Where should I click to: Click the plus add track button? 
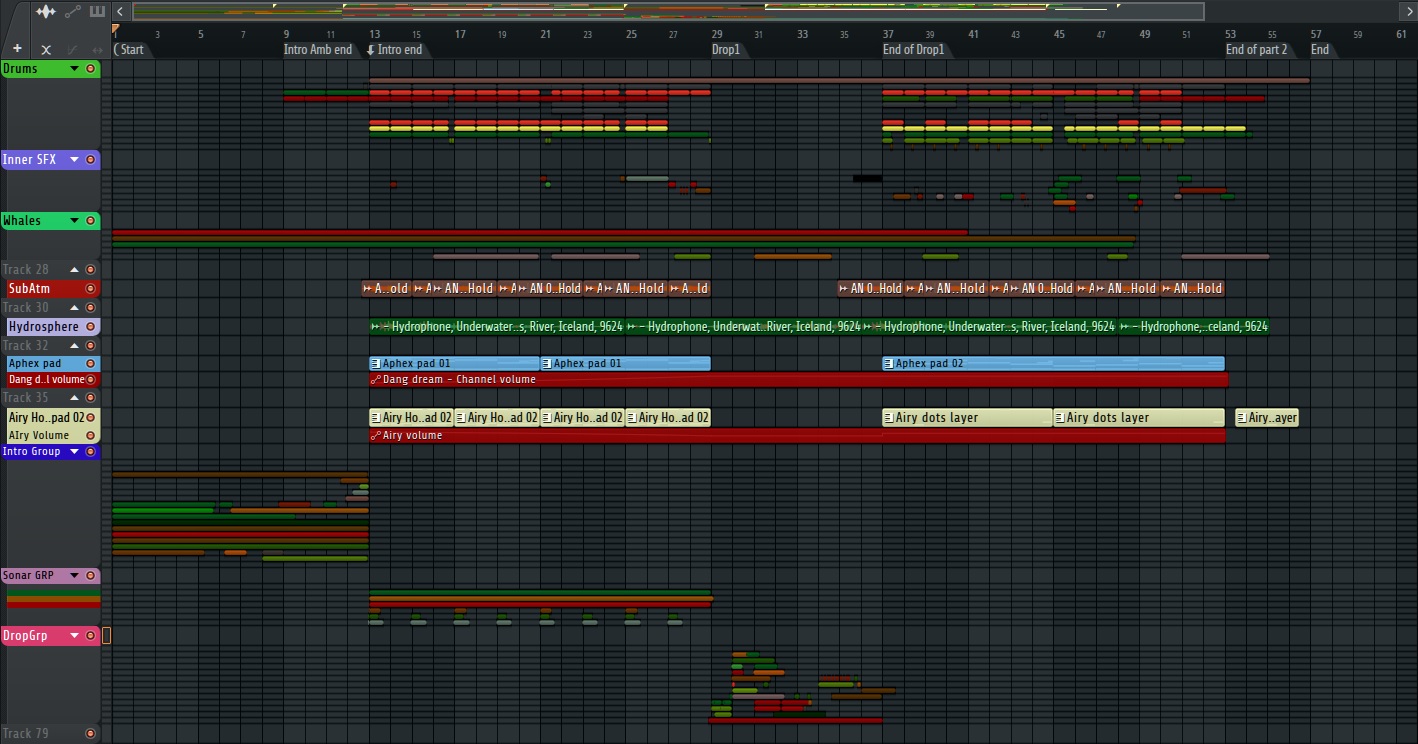click(x=17, y=49)
